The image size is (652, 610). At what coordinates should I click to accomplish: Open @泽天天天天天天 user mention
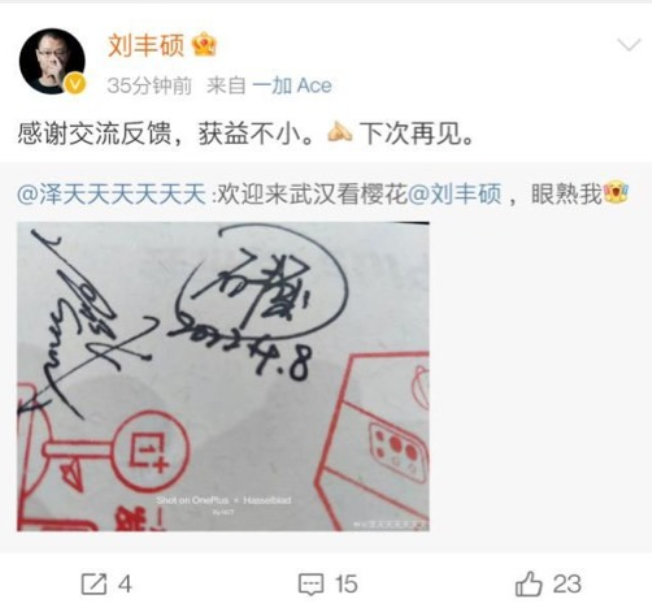click(111, 194)
